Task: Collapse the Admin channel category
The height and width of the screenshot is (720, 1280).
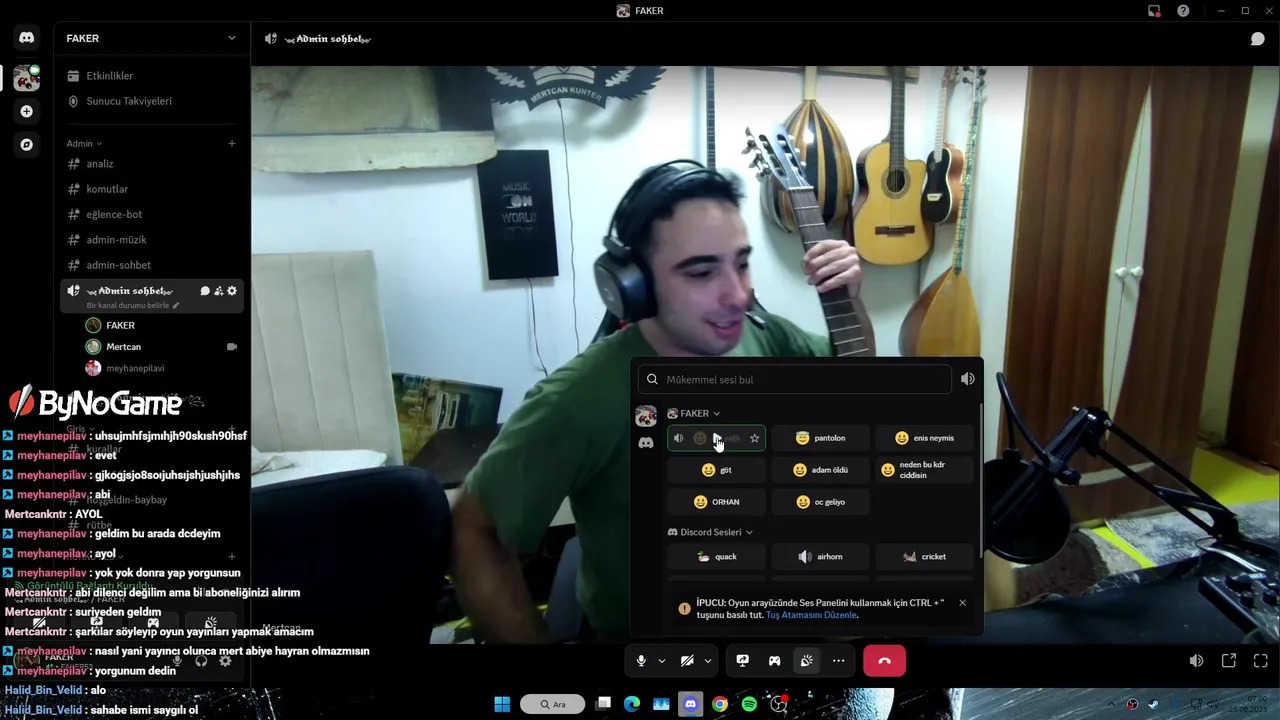Action: (84, 144)
